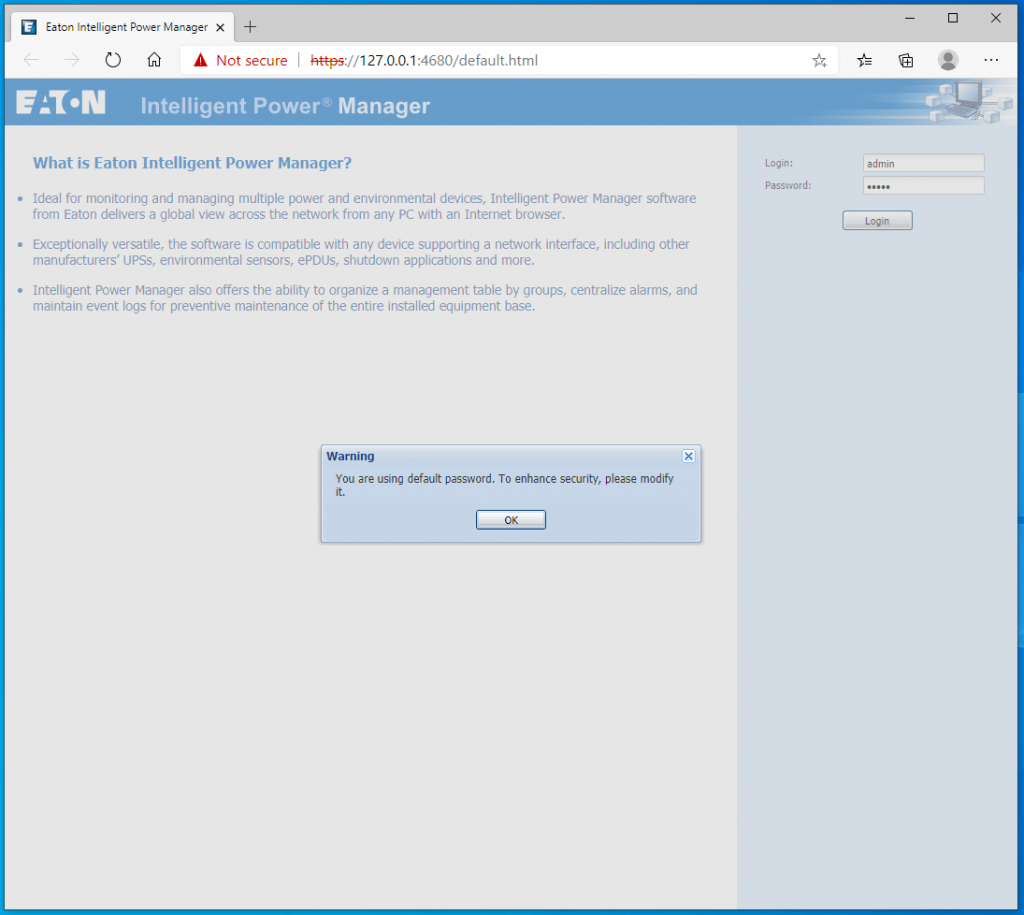Focus the Password field

click(923, 186)
